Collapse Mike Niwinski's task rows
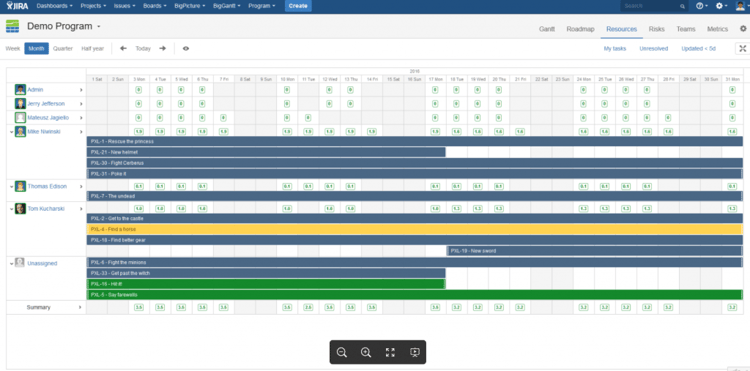The image size is (750, 371). 11,131
